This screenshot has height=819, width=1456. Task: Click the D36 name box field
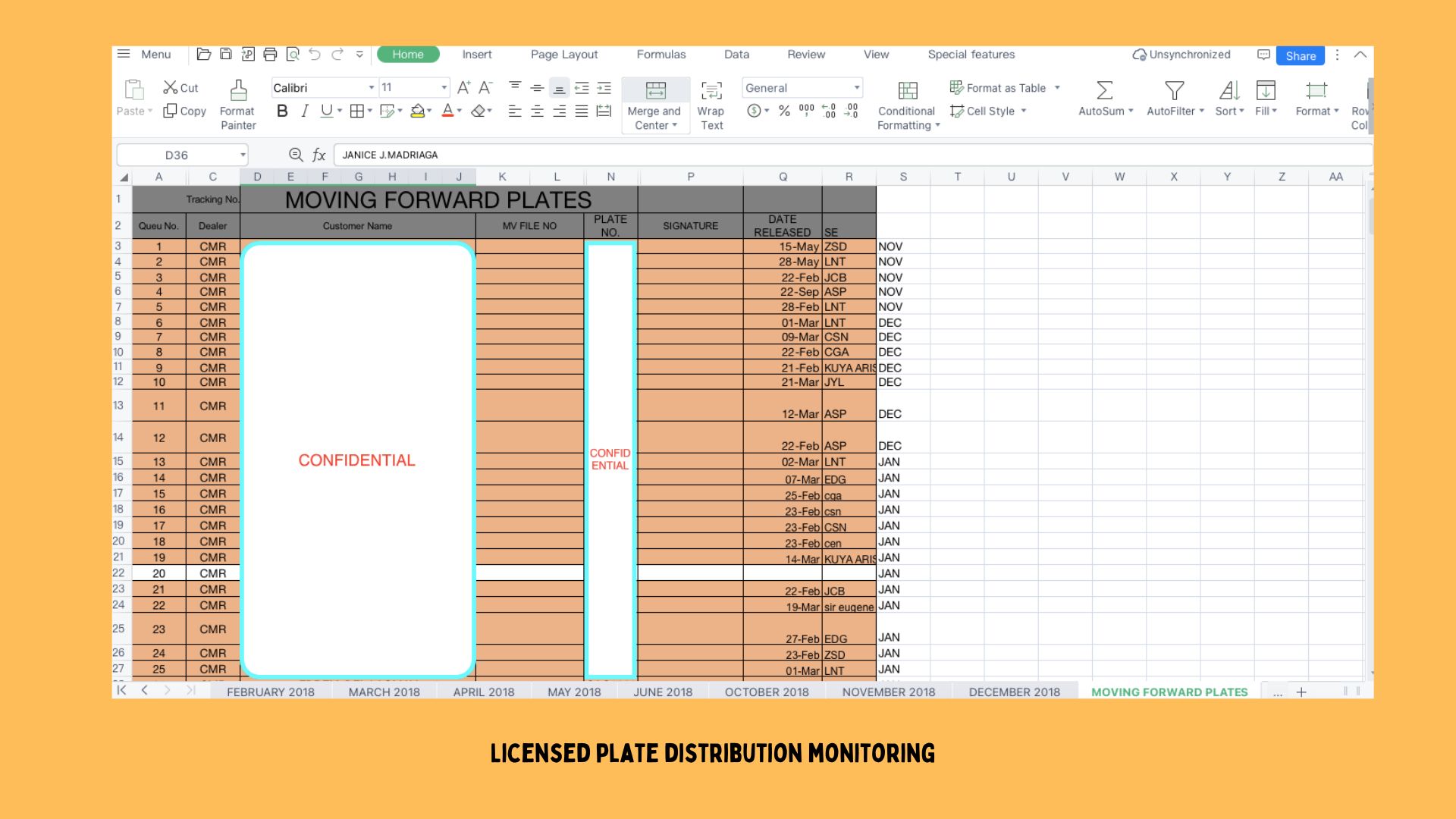pos(177,155)
